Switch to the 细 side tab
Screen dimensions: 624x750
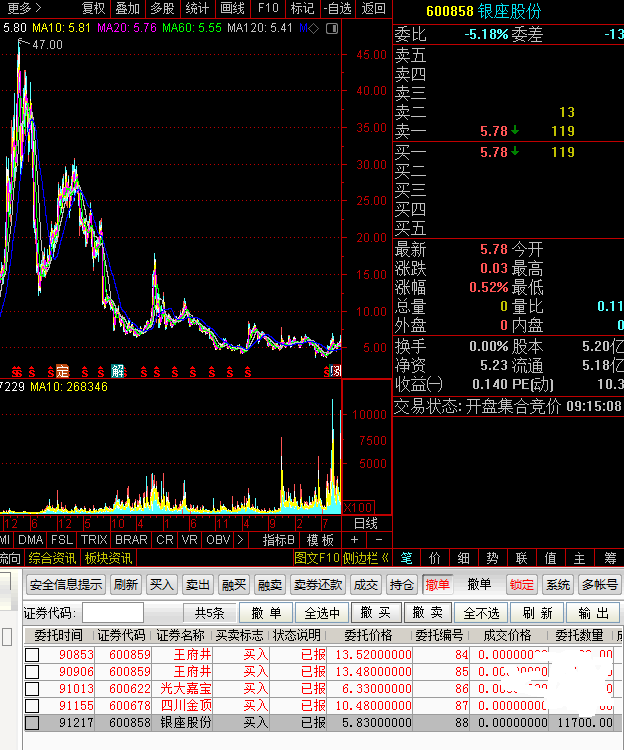463,558
